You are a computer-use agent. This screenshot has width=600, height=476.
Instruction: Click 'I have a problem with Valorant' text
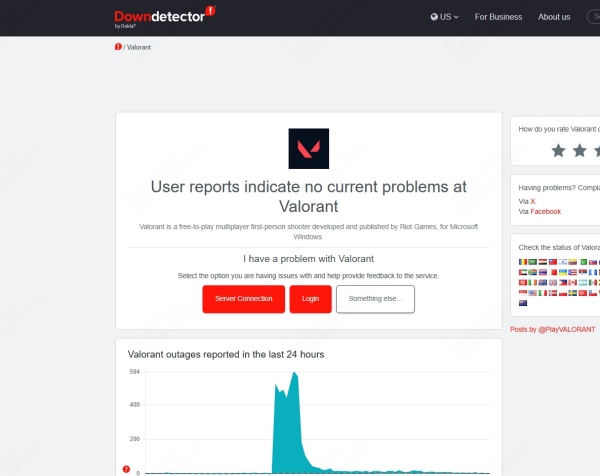click(308, 259)
